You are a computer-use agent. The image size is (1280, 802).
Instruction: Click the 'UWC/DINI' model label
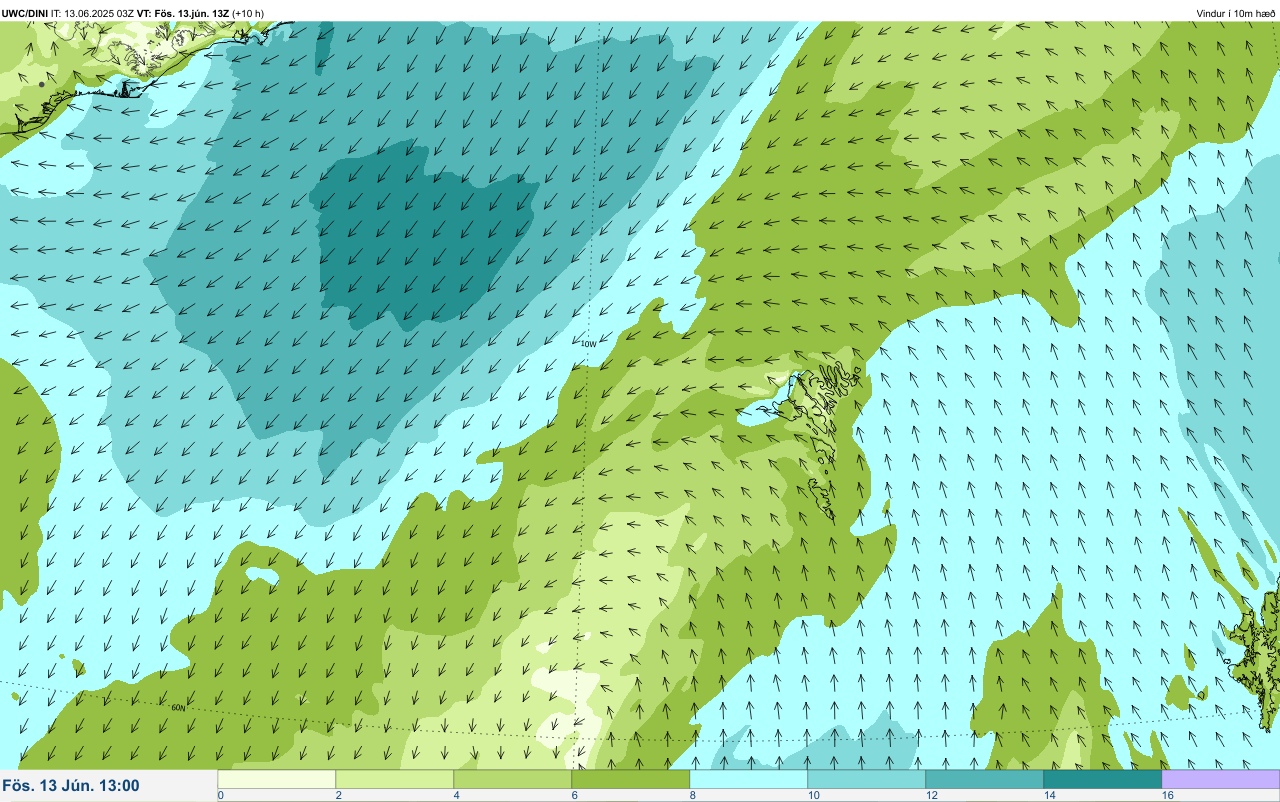[25, 13]
